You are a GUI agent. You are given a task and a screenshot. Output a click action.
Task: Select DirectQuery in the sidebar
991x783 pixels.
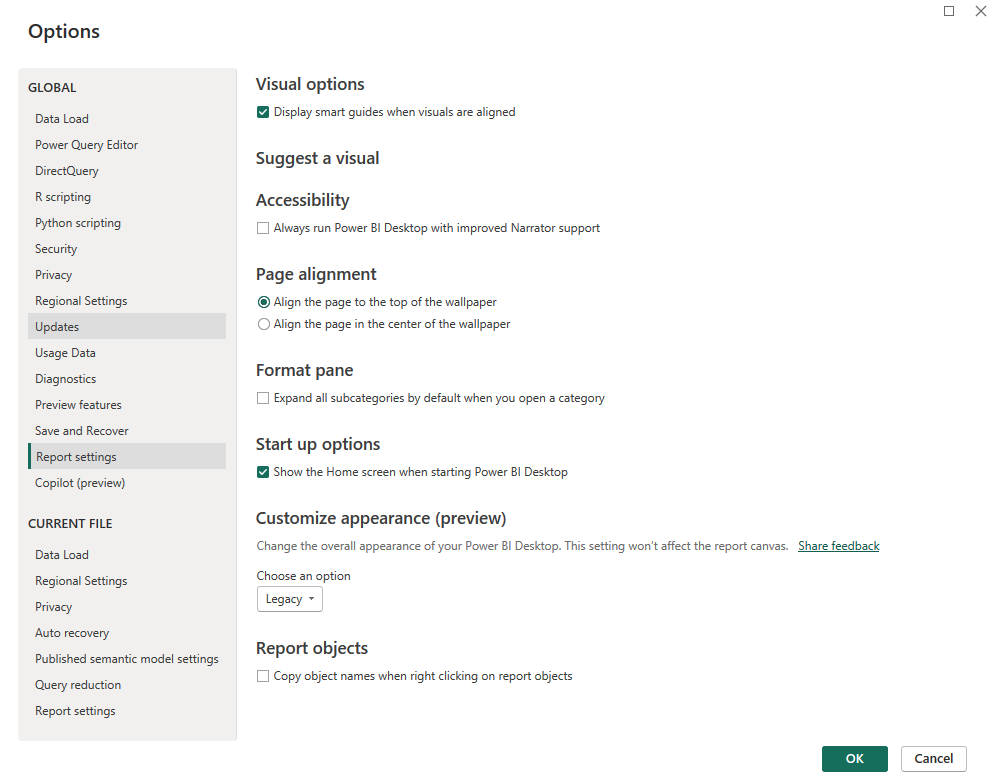tap(66, 170)
